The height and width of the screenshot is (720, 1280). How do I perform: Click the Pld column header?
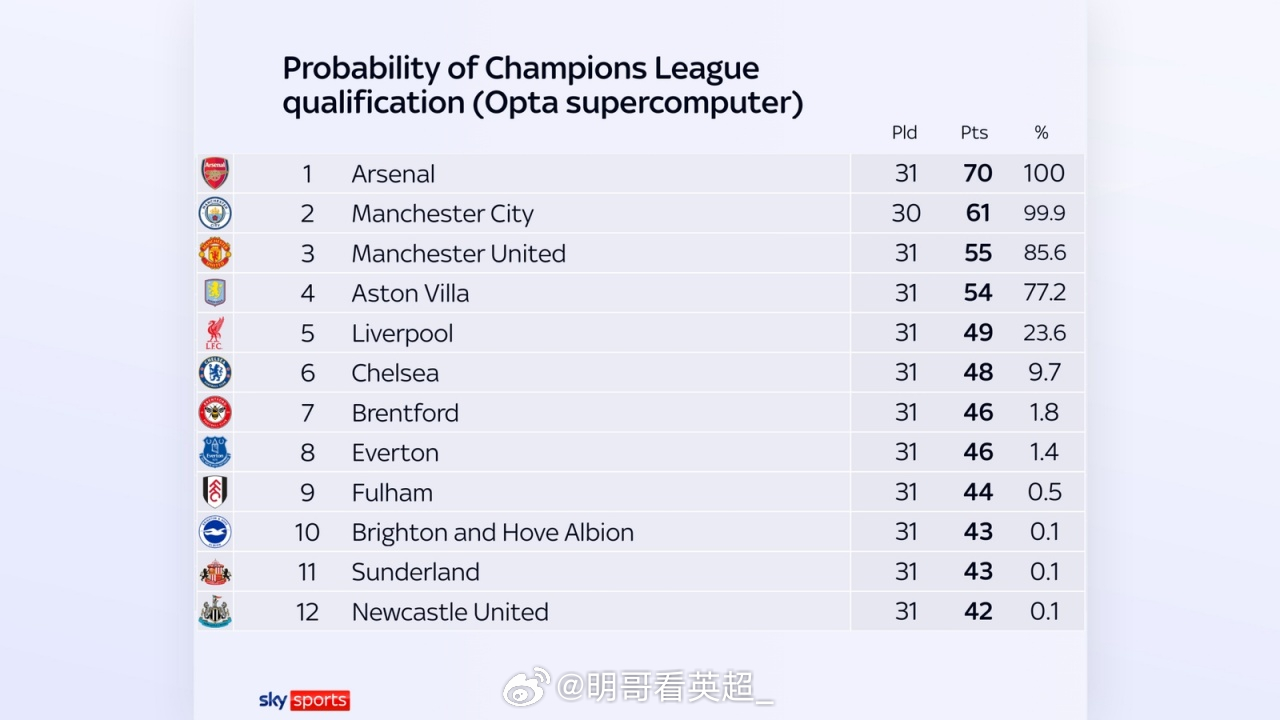point(904,133)
